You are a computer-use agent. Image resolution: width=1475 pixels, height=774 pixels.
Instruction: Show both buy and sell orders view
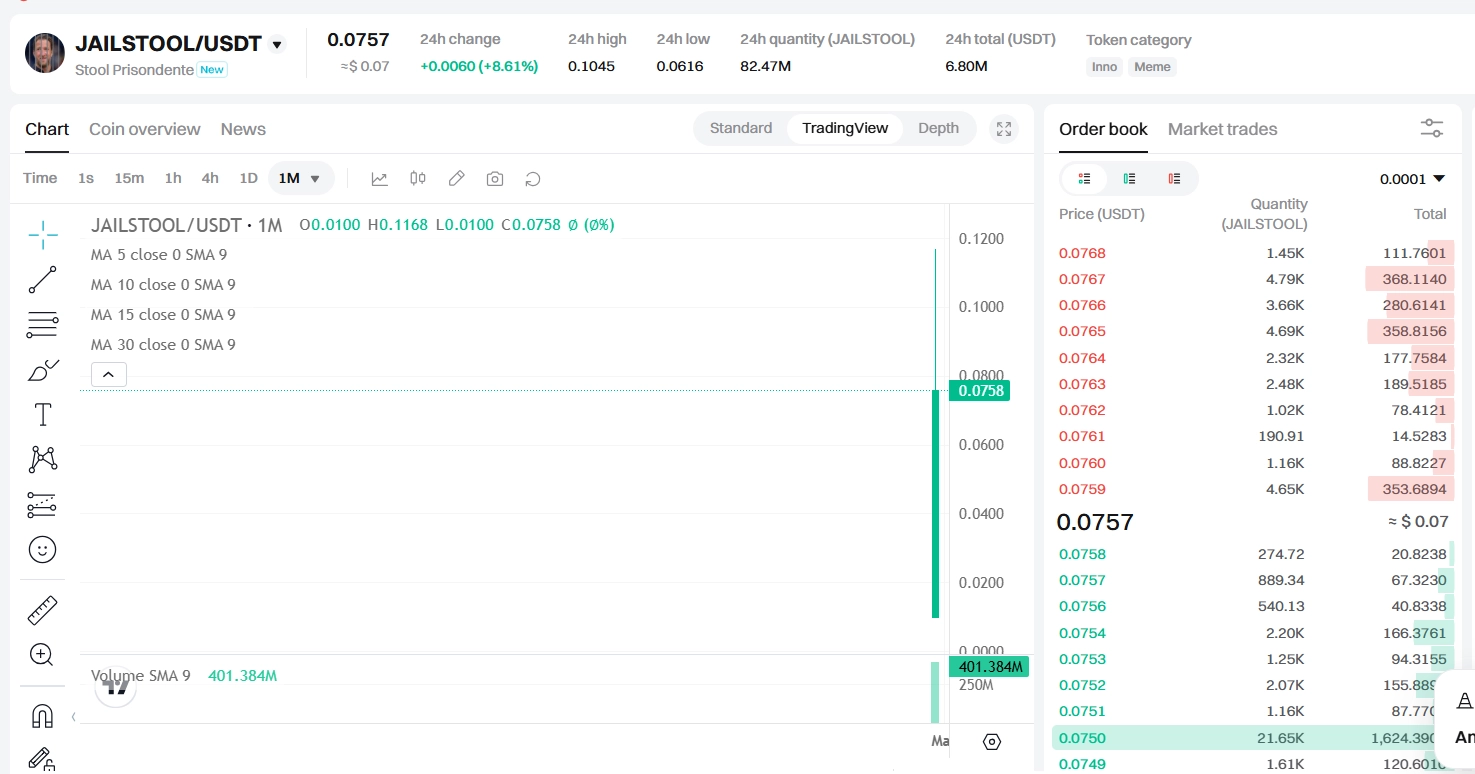(1084, 179)
